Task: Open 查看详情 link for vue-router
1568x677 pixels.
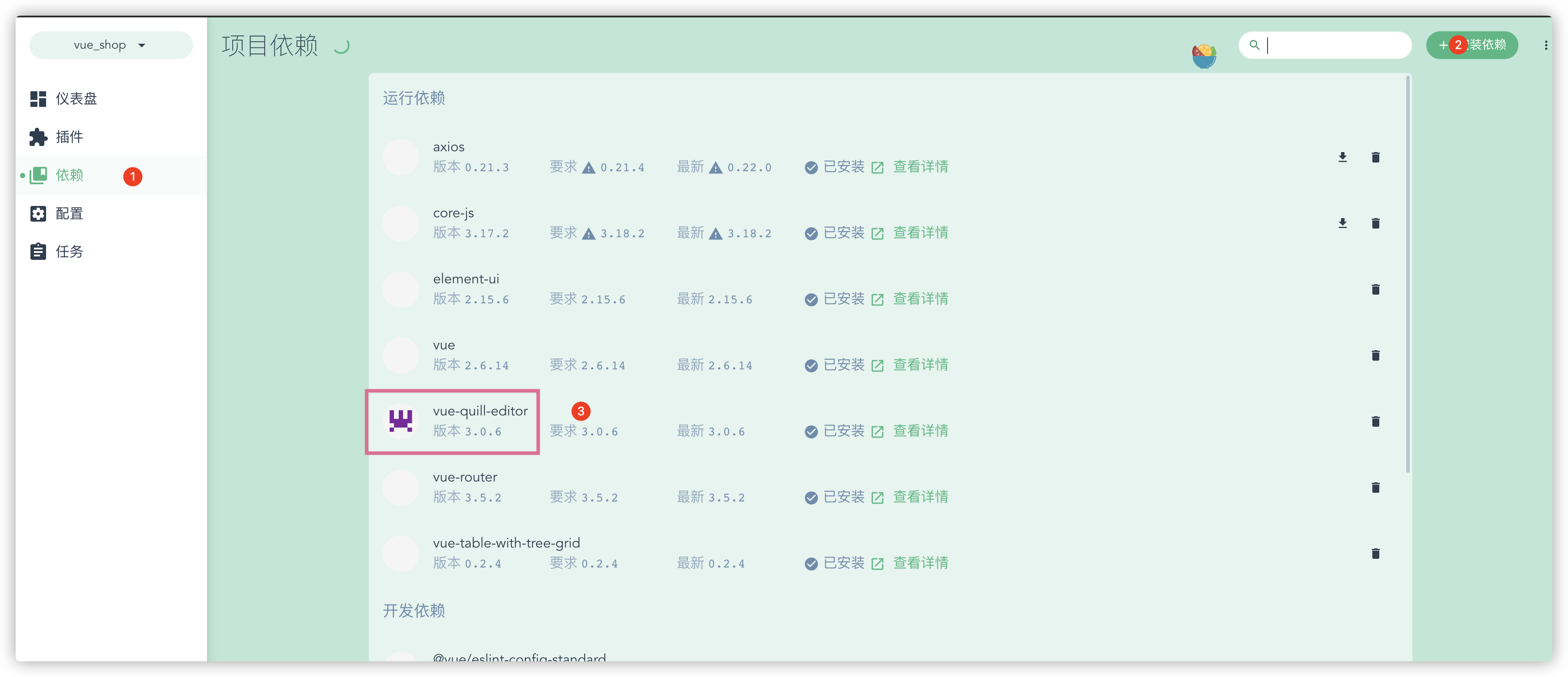Action: pyautogui.click(x=920, y=497)
